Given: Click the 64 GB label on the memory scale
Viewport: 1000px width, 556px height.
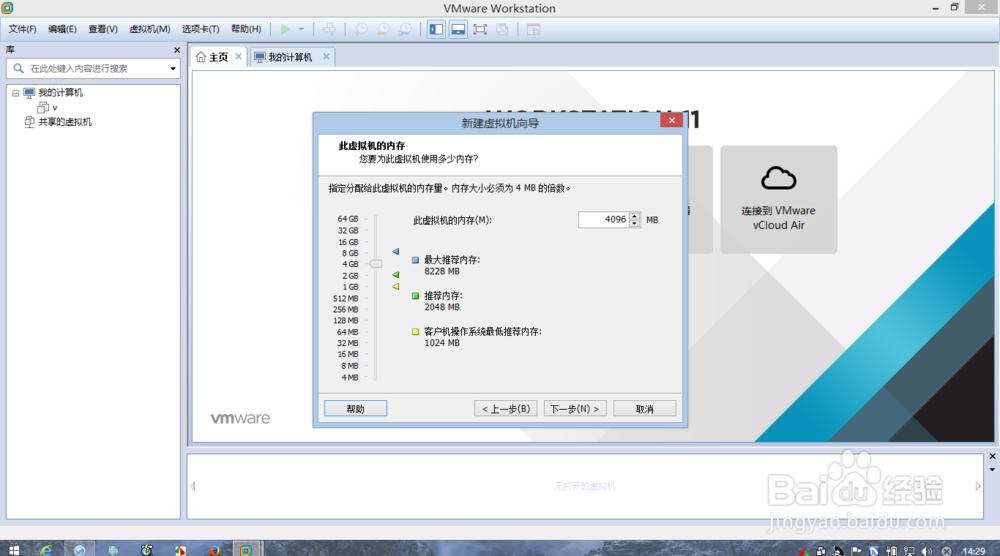Looking at the screenshot, I should tap(348, 219).
